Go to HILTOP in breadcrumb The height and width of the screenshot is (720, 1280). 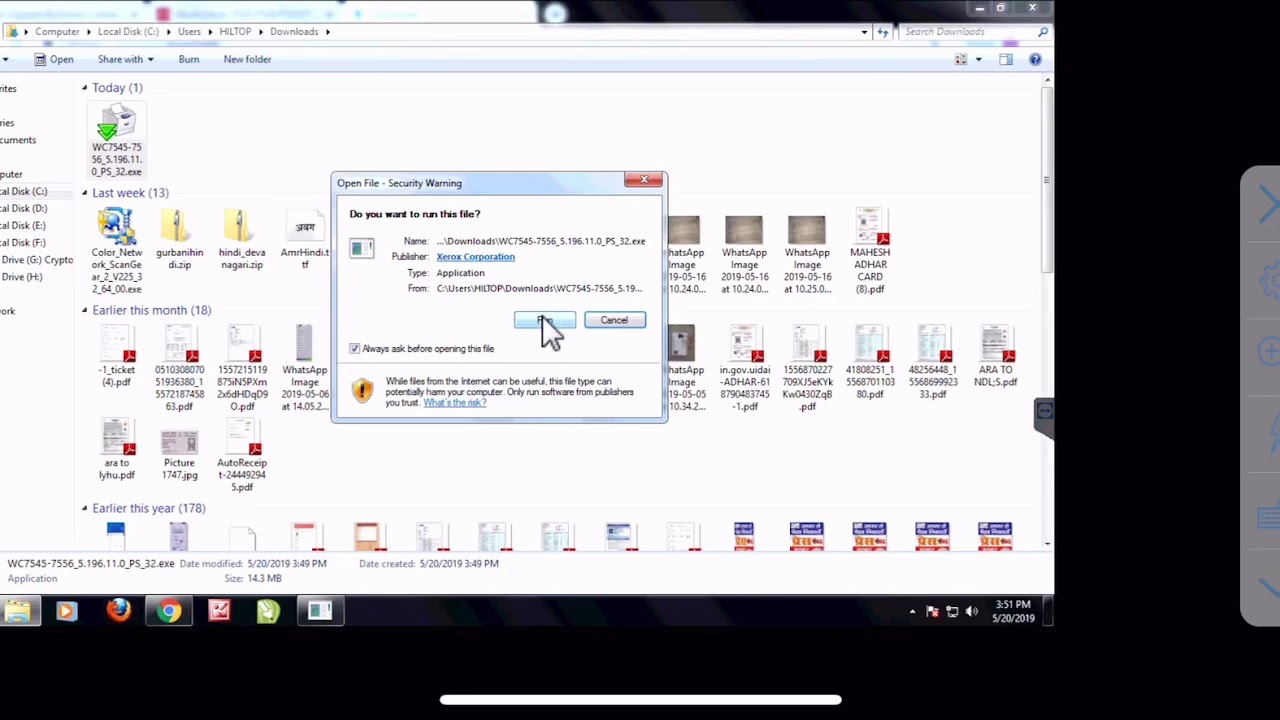click(x=235, y=32)
